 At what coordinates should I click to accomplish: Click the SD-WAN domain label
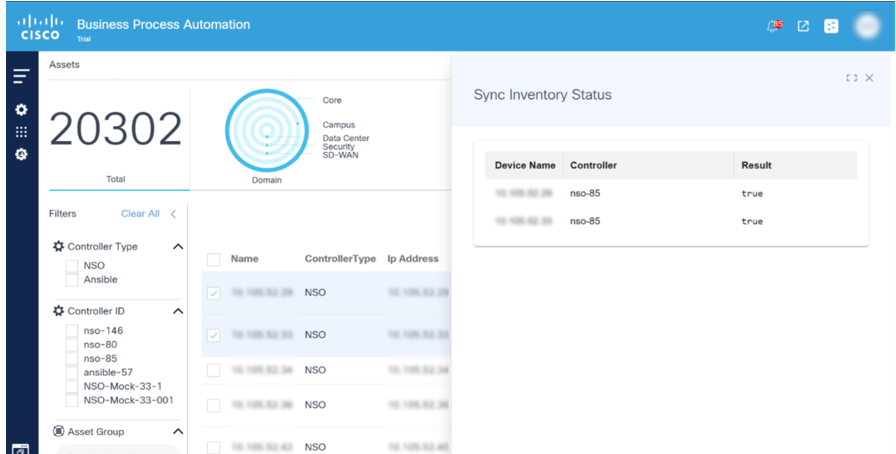click(x=341, y=155)
